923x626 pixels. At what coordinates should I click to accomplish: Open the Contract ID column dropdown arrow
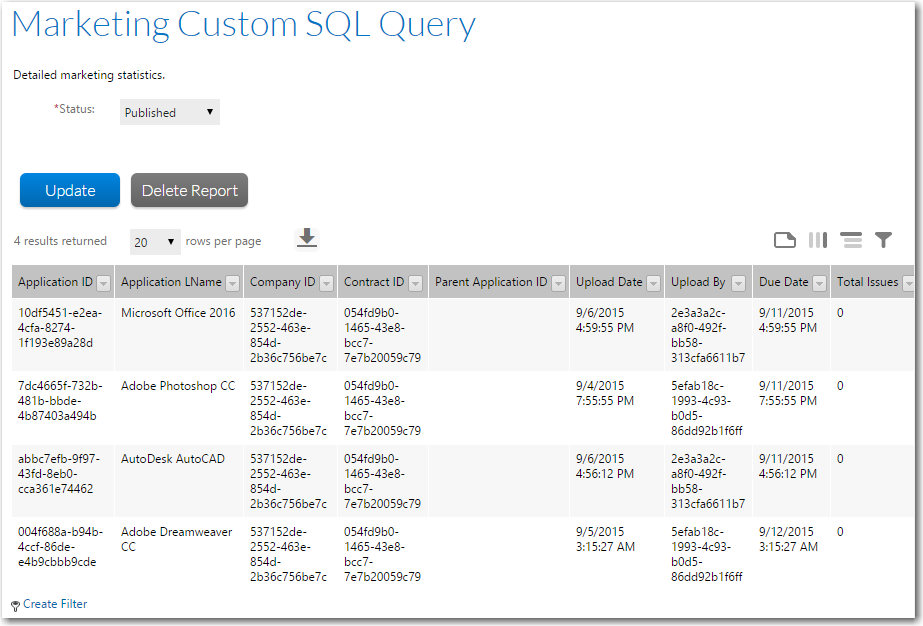tap(417, 283)
